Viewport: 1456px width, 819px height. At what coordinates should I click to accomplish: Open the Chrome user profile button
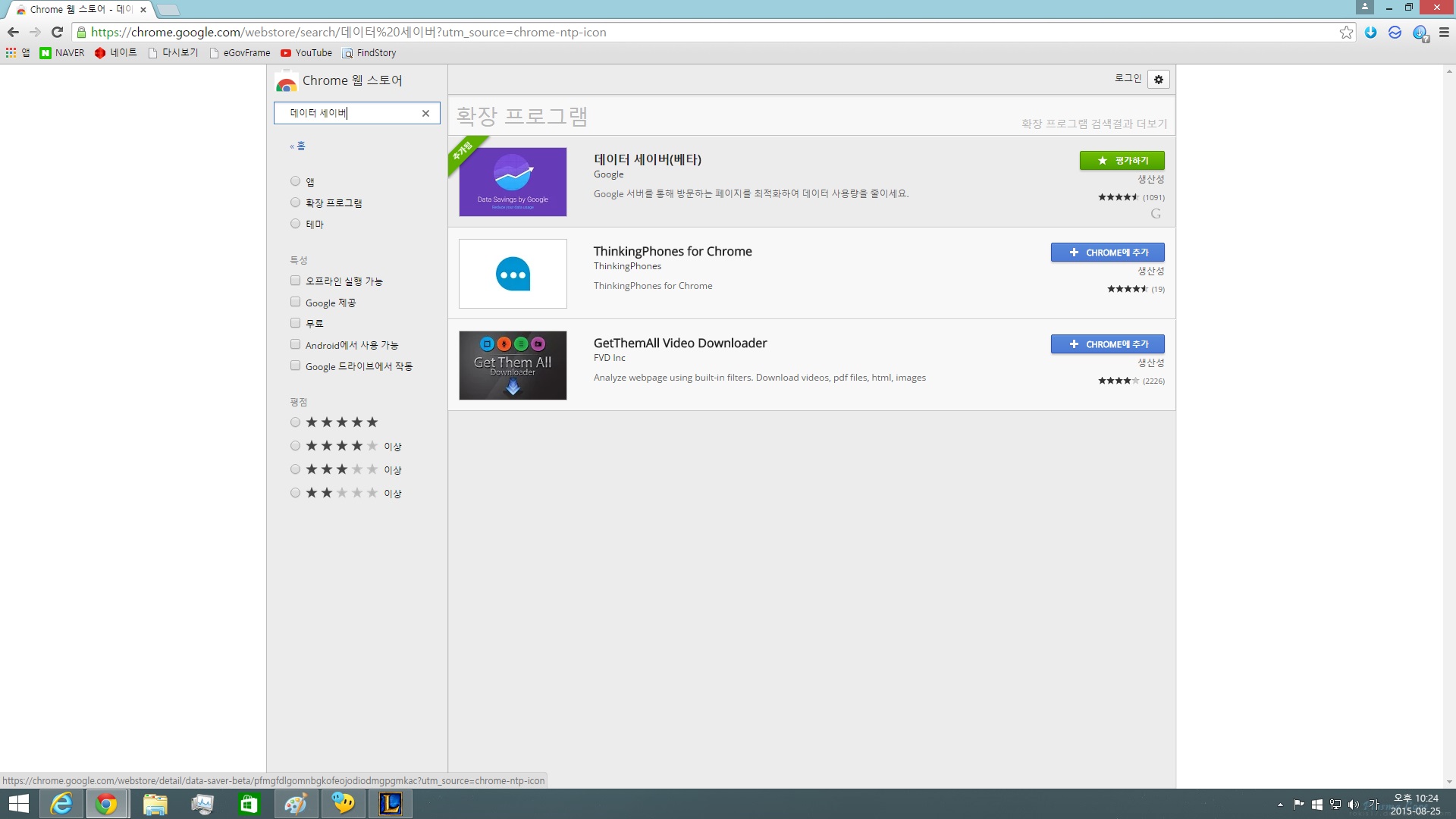point(1364,7)
